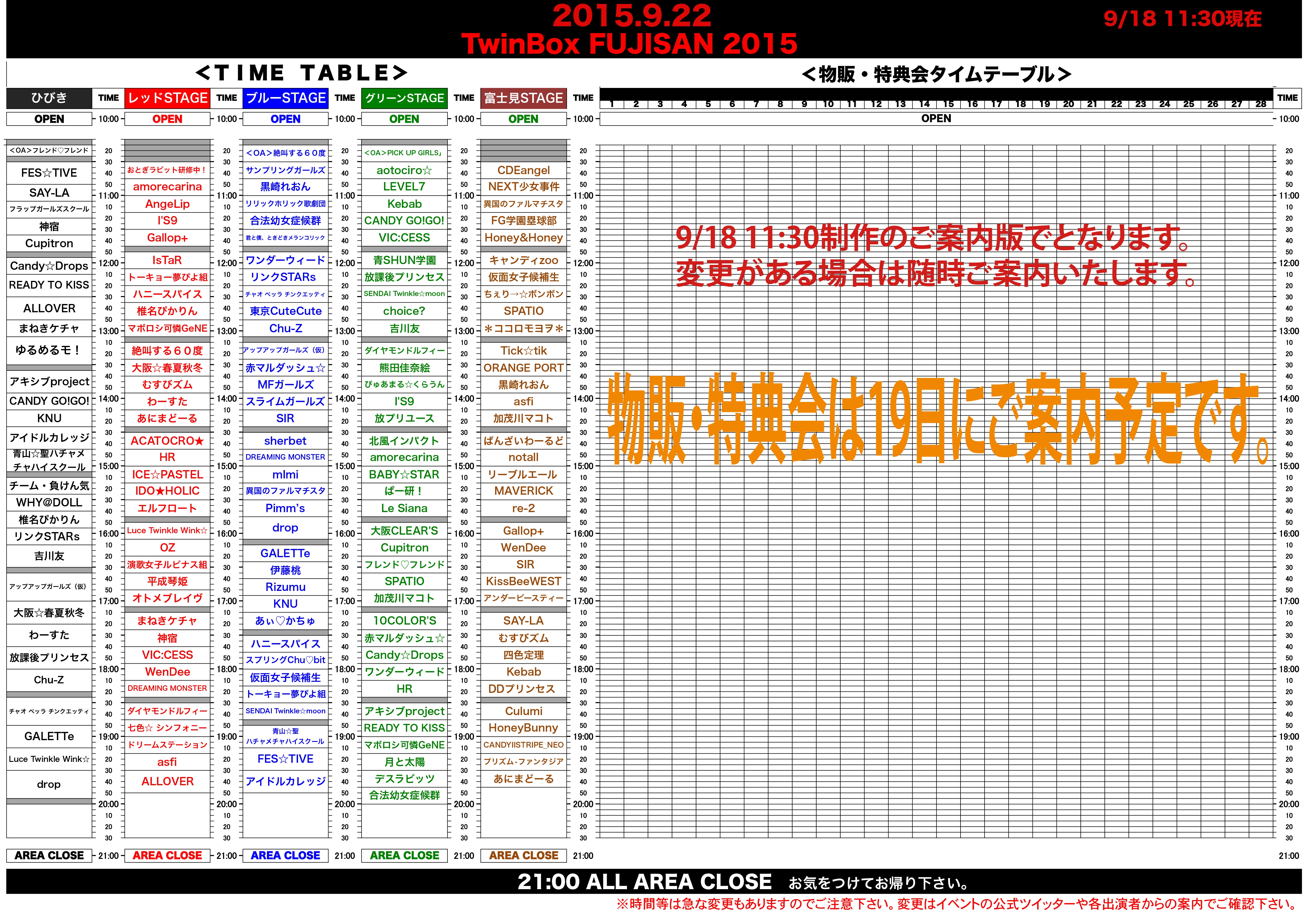Click '四色定理' slot

(x=523, y=655)
